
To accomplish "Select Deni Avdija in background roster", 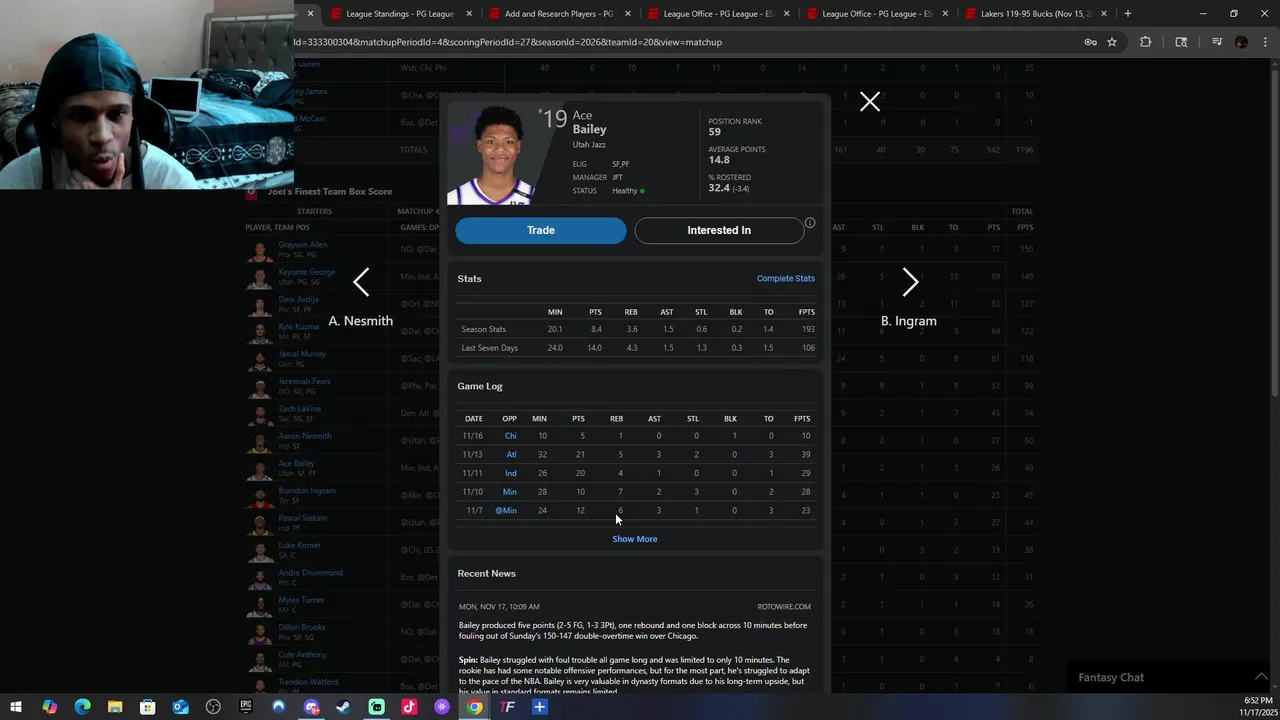I will pyautogui.click(x=298, y=299).
